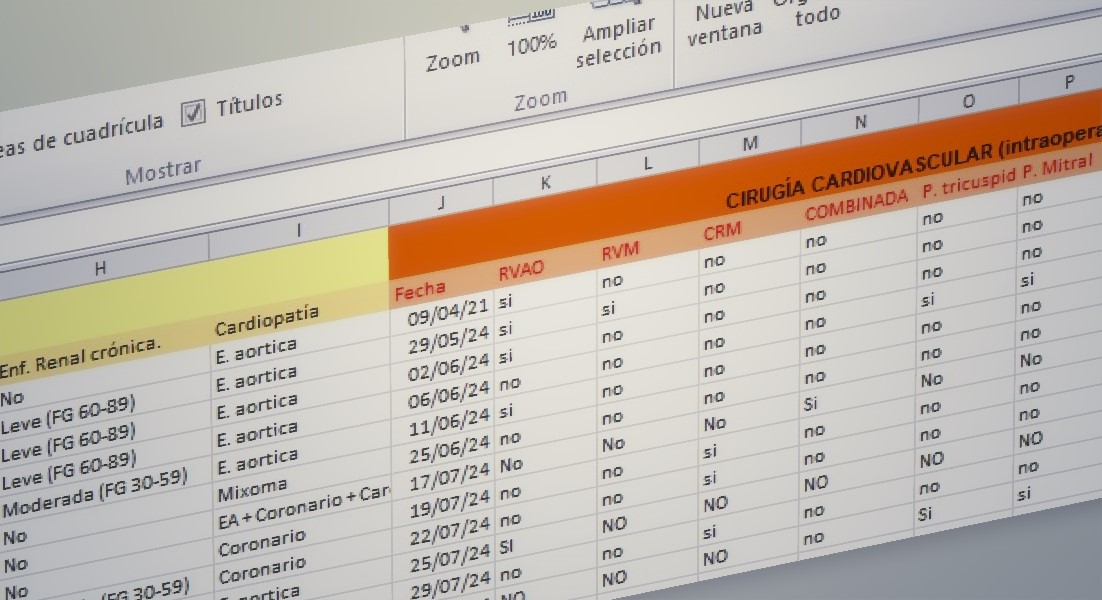Screen dimensions: 1102x600
Task: Click RVAO 'si' cell in 09/04/21 row
Action: [x=505, y=302]
